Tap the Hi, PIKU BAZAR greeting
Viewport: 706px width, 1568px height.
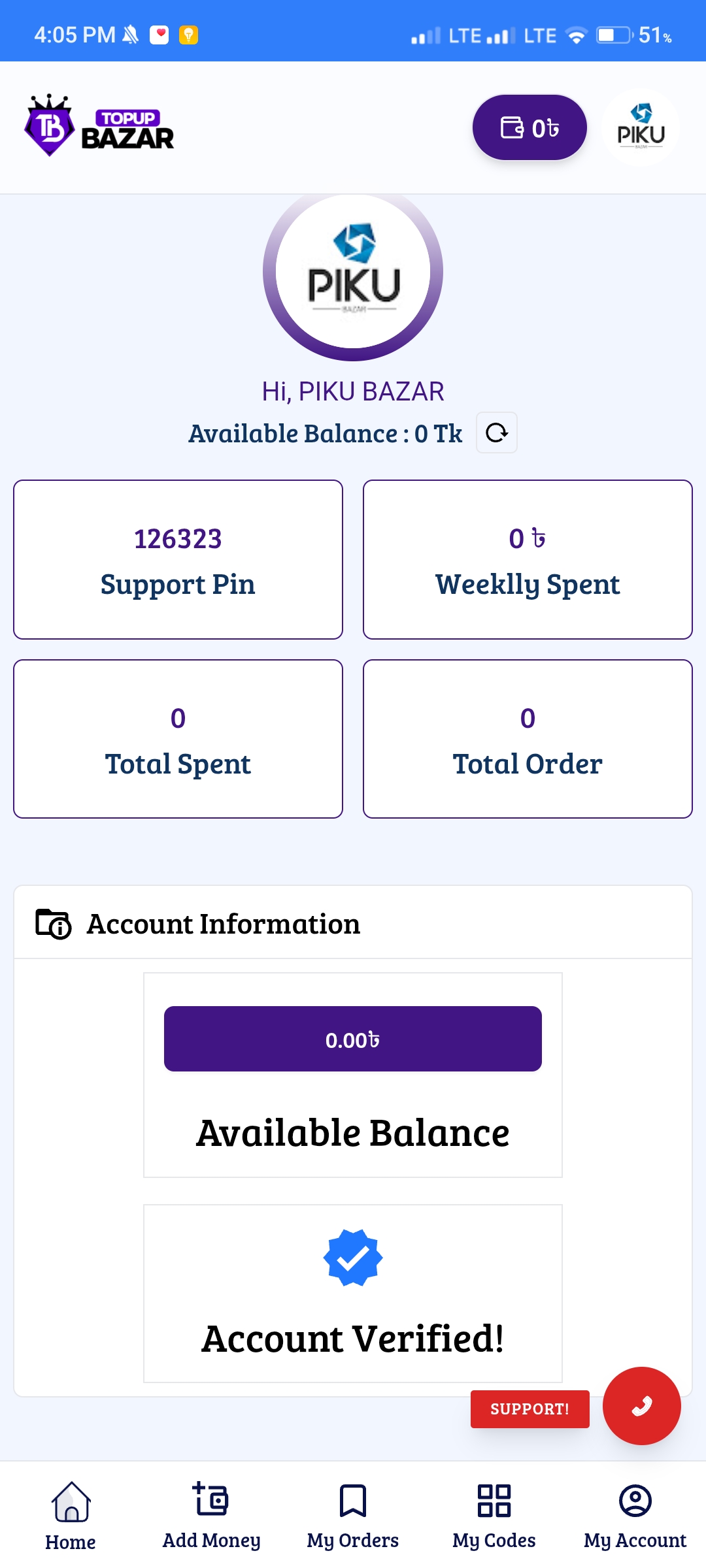(353, 391)
